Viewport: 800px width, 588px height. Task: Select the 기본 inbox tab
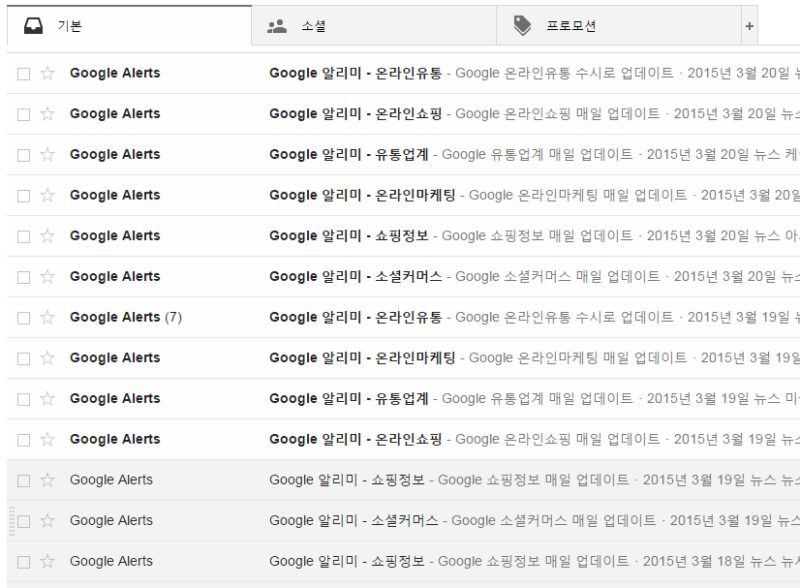(70, 27)
